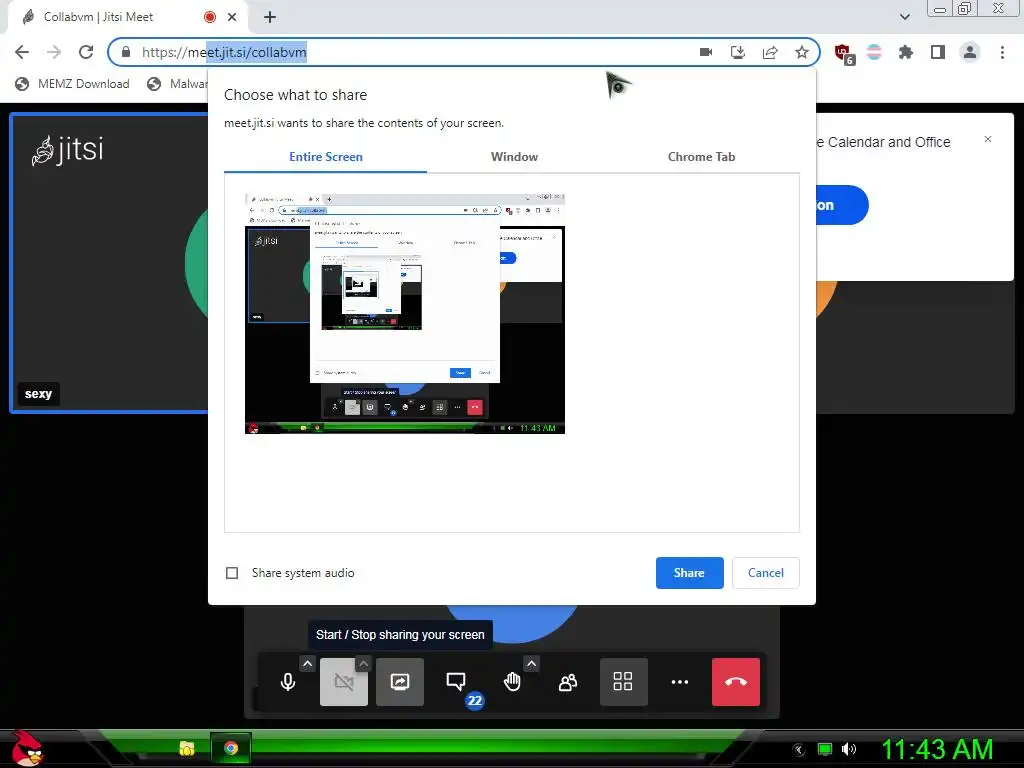Open the file explorer taskbar icon
This screenshot has height=768, width=1024.
tap(187, 748)
